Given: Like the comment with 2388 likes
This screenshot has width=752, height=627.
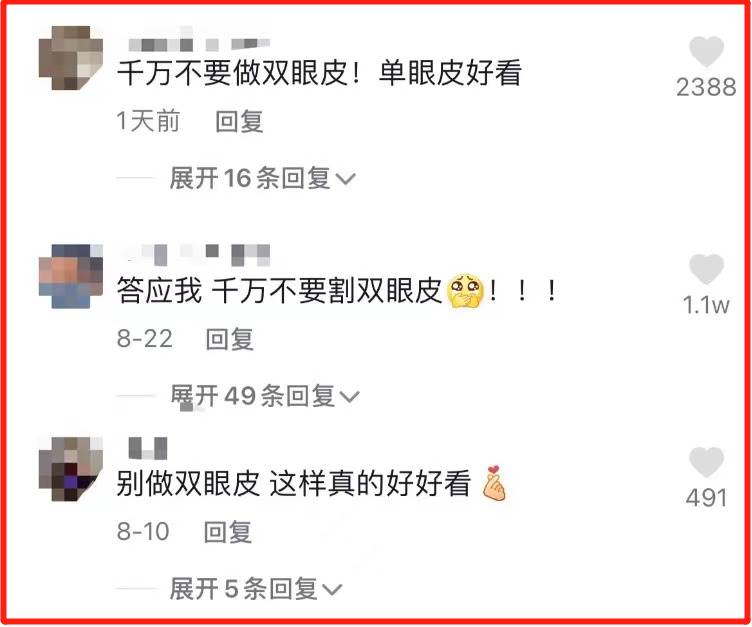Looking at the screenshot, I should (706, 51).
